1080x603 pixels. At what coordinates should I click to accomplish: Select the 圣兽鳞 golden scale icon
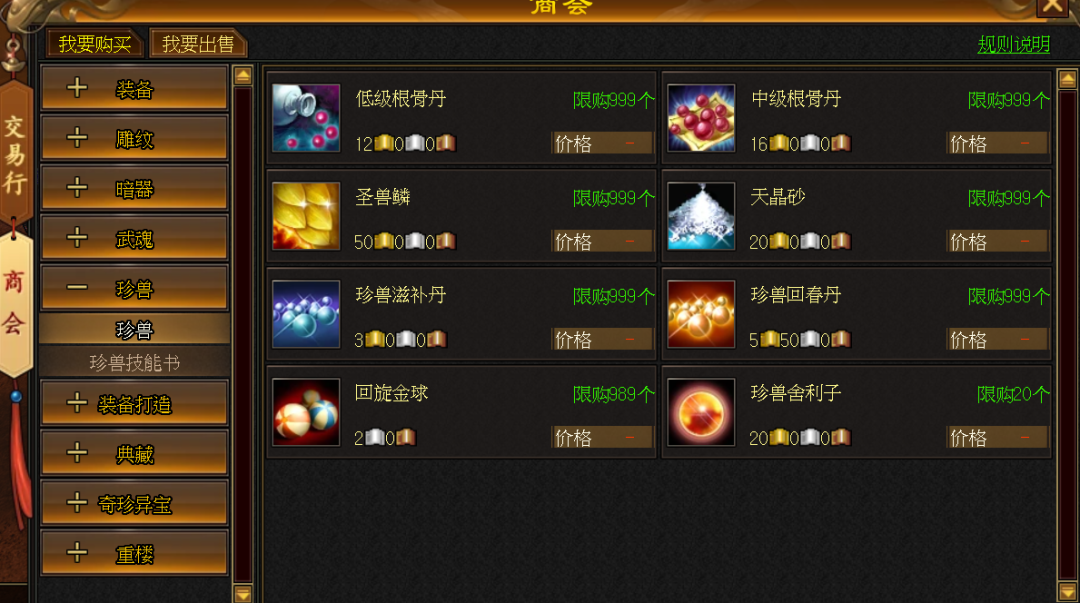(x=306, y=216)
